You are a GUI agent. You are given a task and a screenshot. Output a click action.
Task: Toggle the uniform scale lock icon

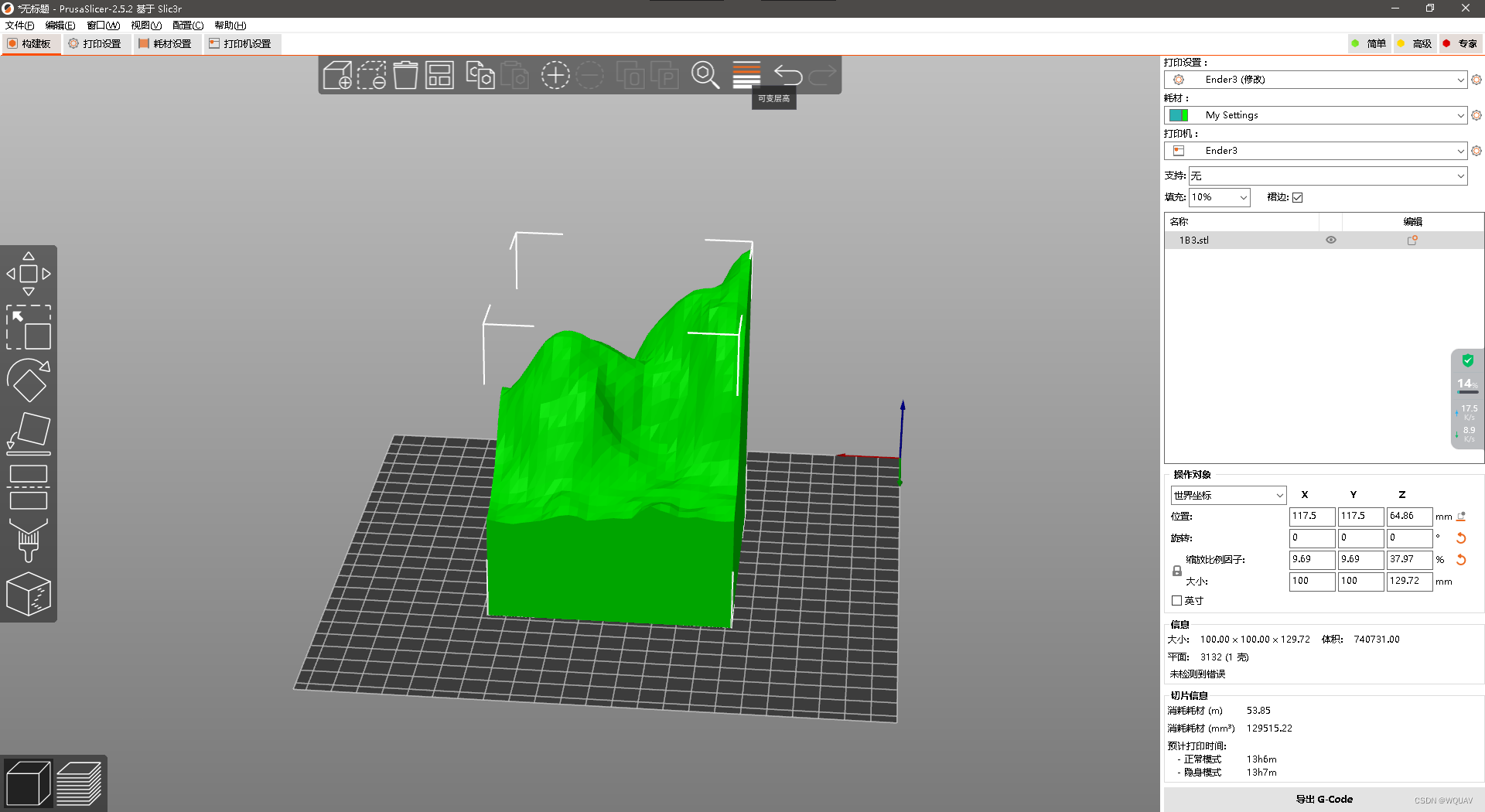[x=1177, y=571]
